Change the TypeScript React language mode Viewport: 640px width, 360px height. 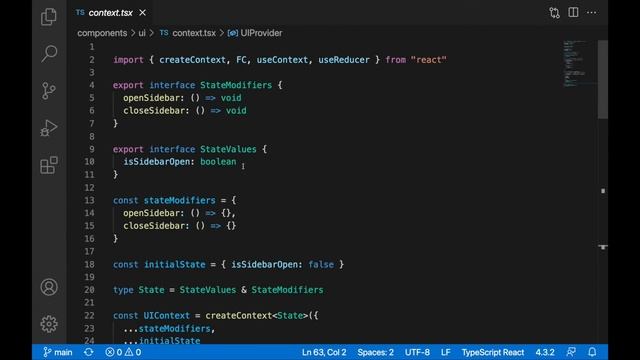pyautogui.click(x=493, y=352)
